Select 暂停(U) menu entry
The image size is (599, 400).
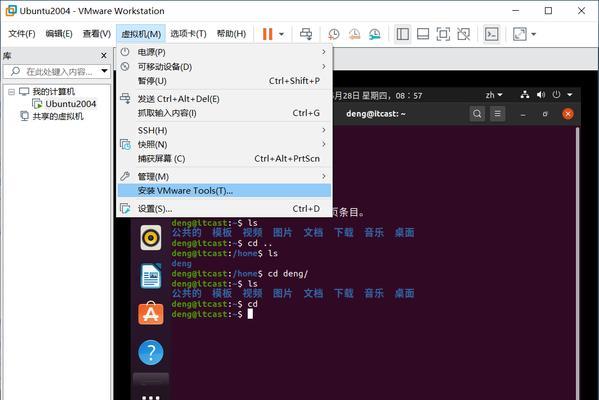[x=224, y=81]
